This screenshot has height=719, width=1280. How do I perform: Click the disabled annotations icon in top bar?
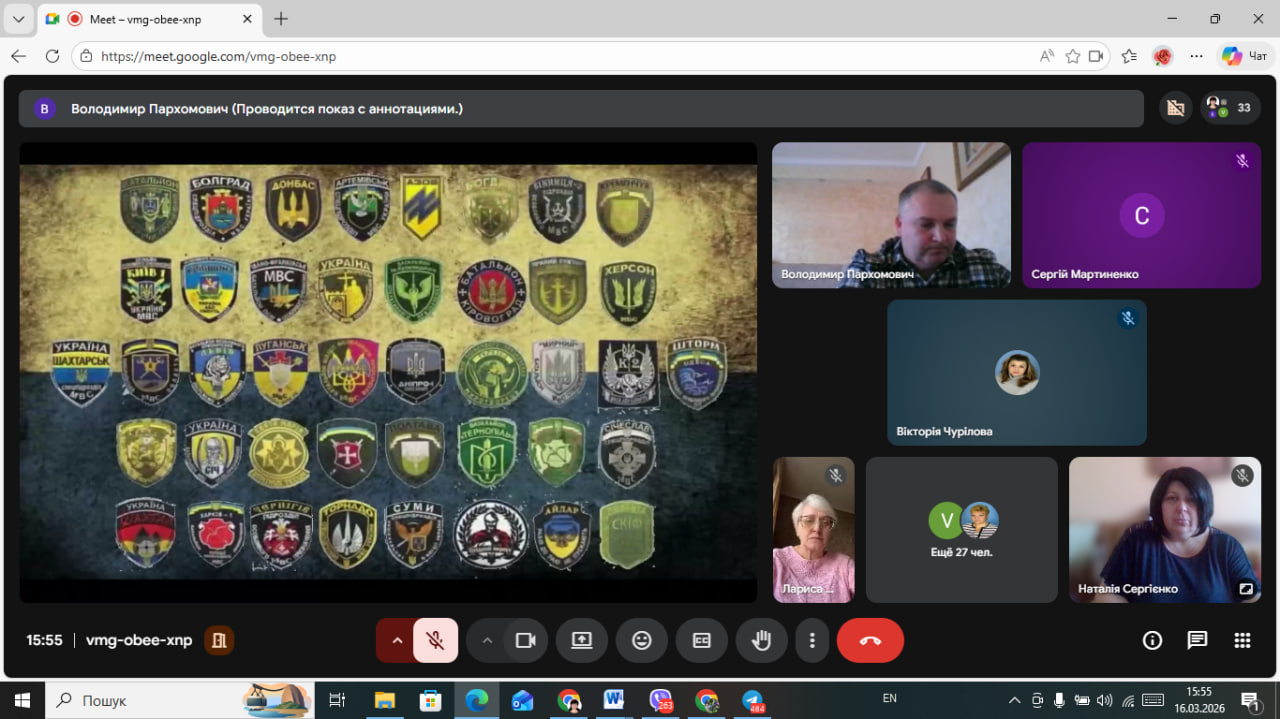coord(1175,108)
